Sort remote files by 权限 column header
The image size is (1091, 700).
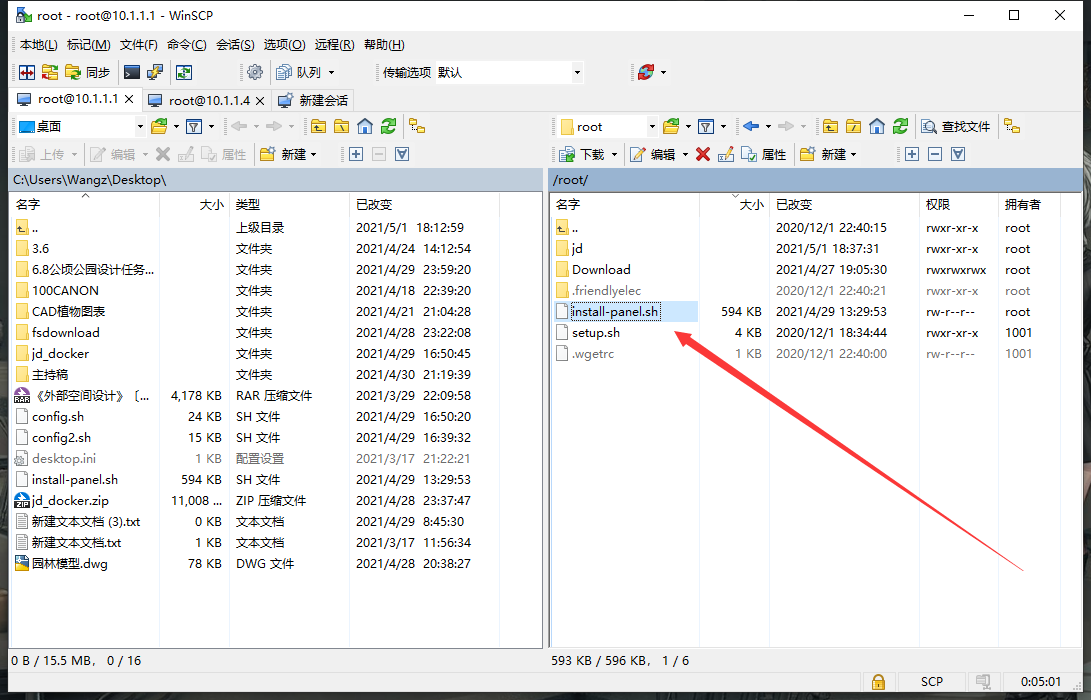coord(938,204)
